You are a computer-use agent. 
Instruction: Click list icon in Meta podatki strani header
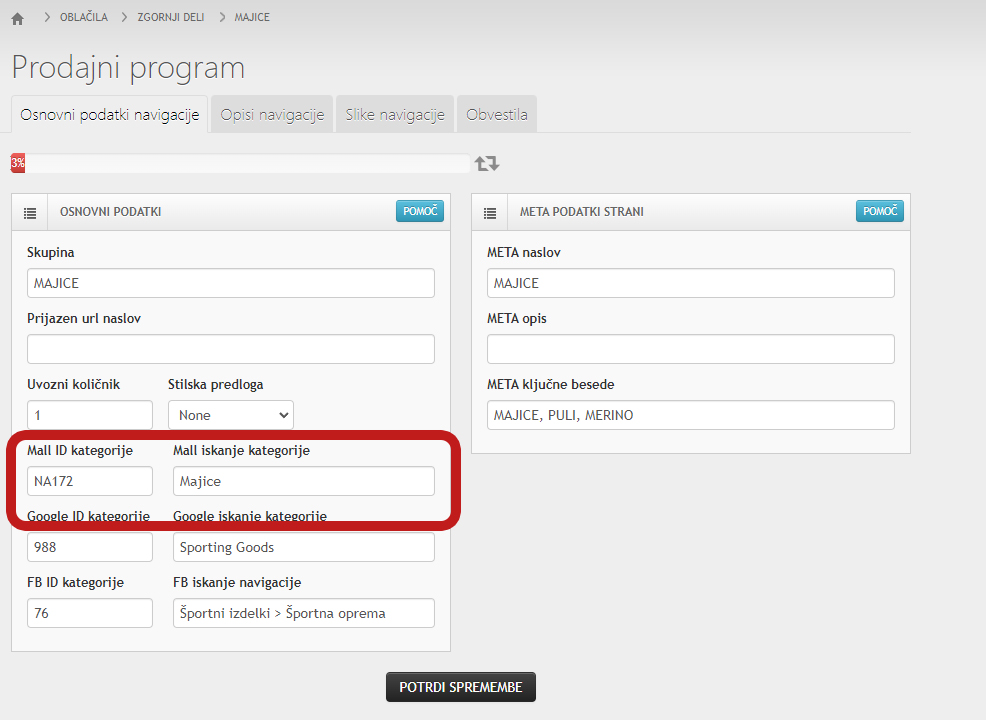click(x=490, y=213)
